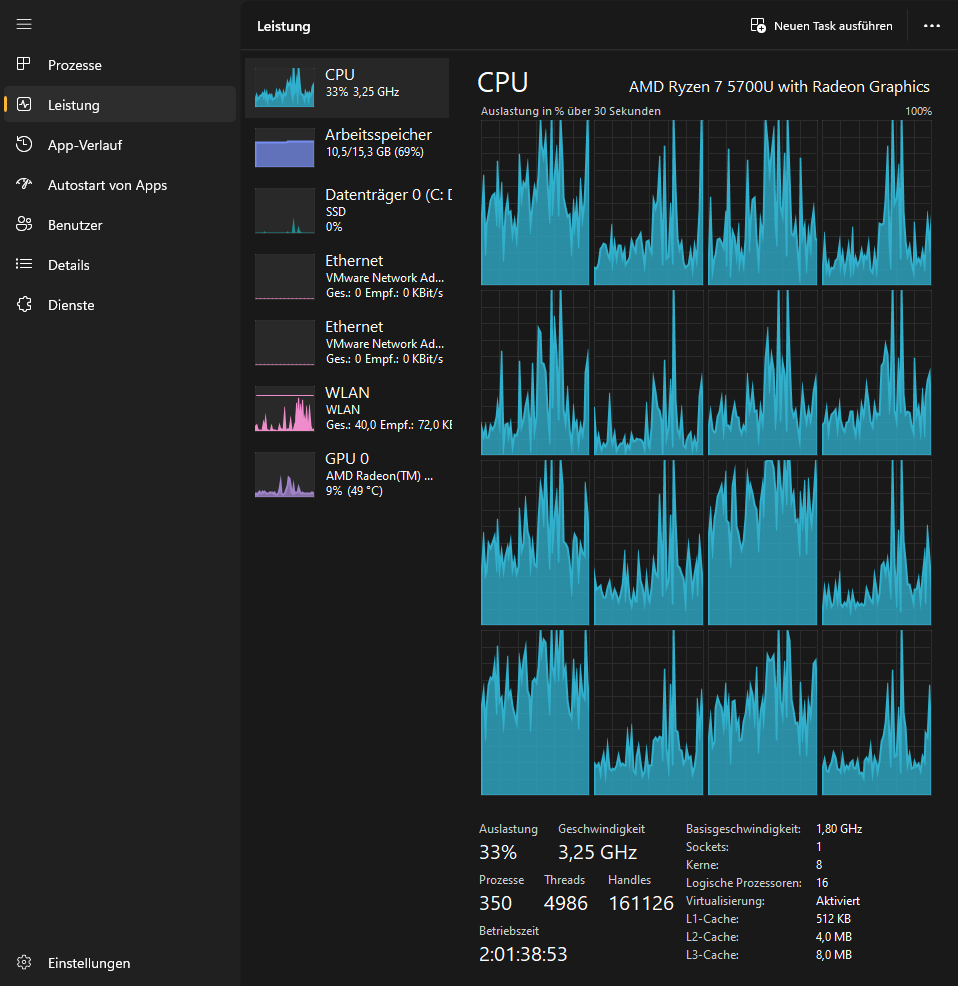Click the Autostart von Apps gauge icon

point(24,184)
